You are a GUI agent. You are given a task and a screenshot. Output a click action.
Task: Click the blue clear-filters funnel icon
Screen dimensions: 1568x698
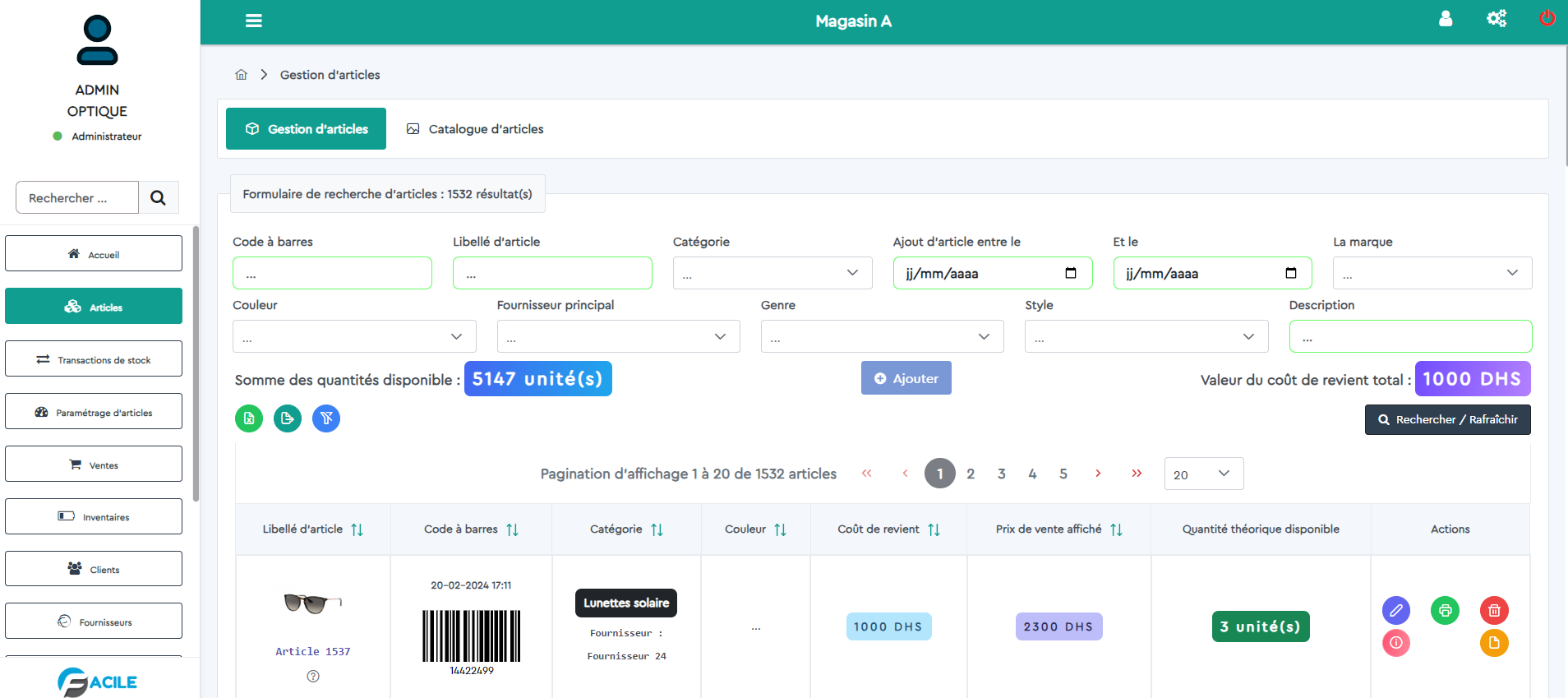pyautogui.click(x=326, y=418)
